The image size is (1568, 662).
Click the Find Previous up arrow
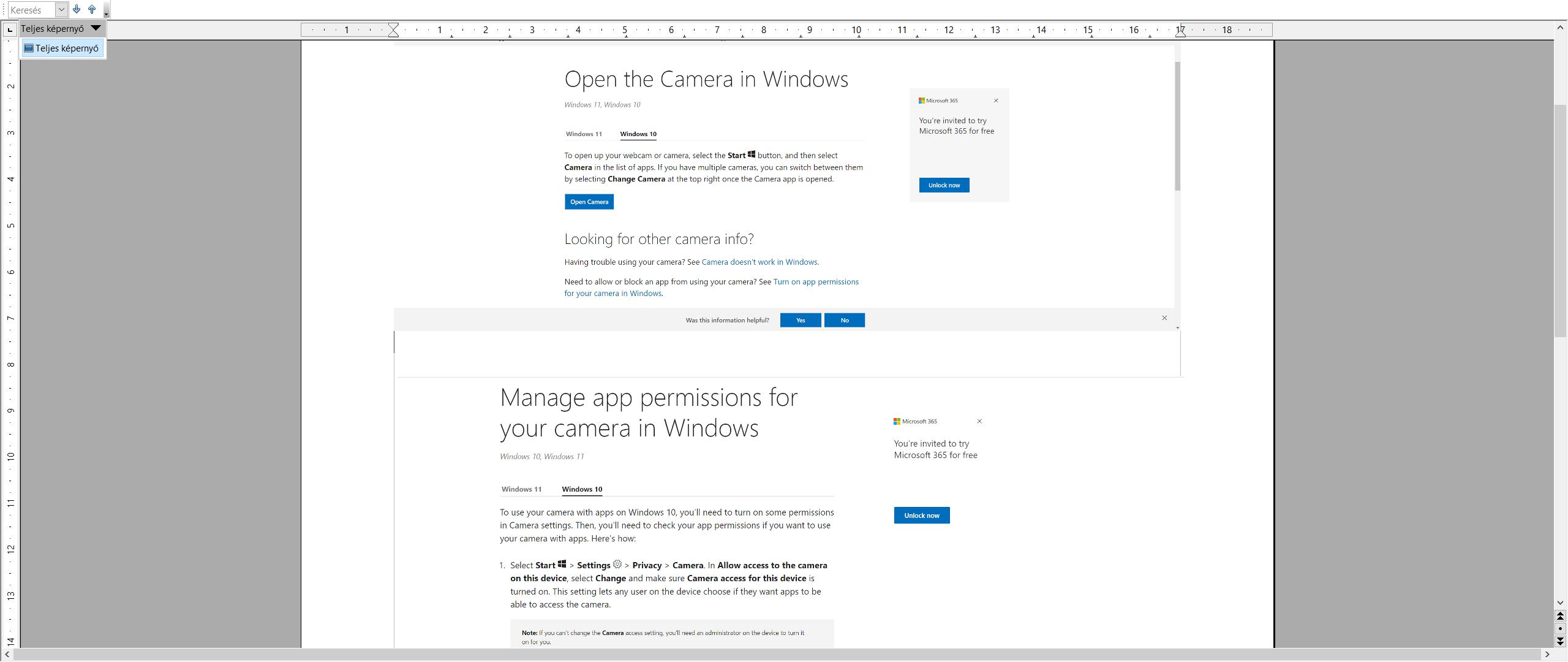[x=92, y=10]
